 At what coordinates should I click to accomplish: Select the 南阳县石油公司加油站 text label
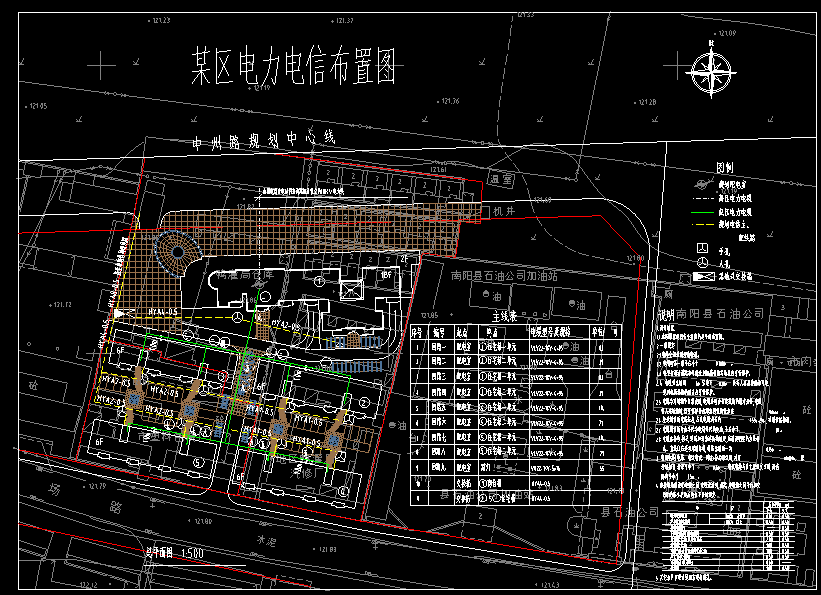tap(507, 274)
